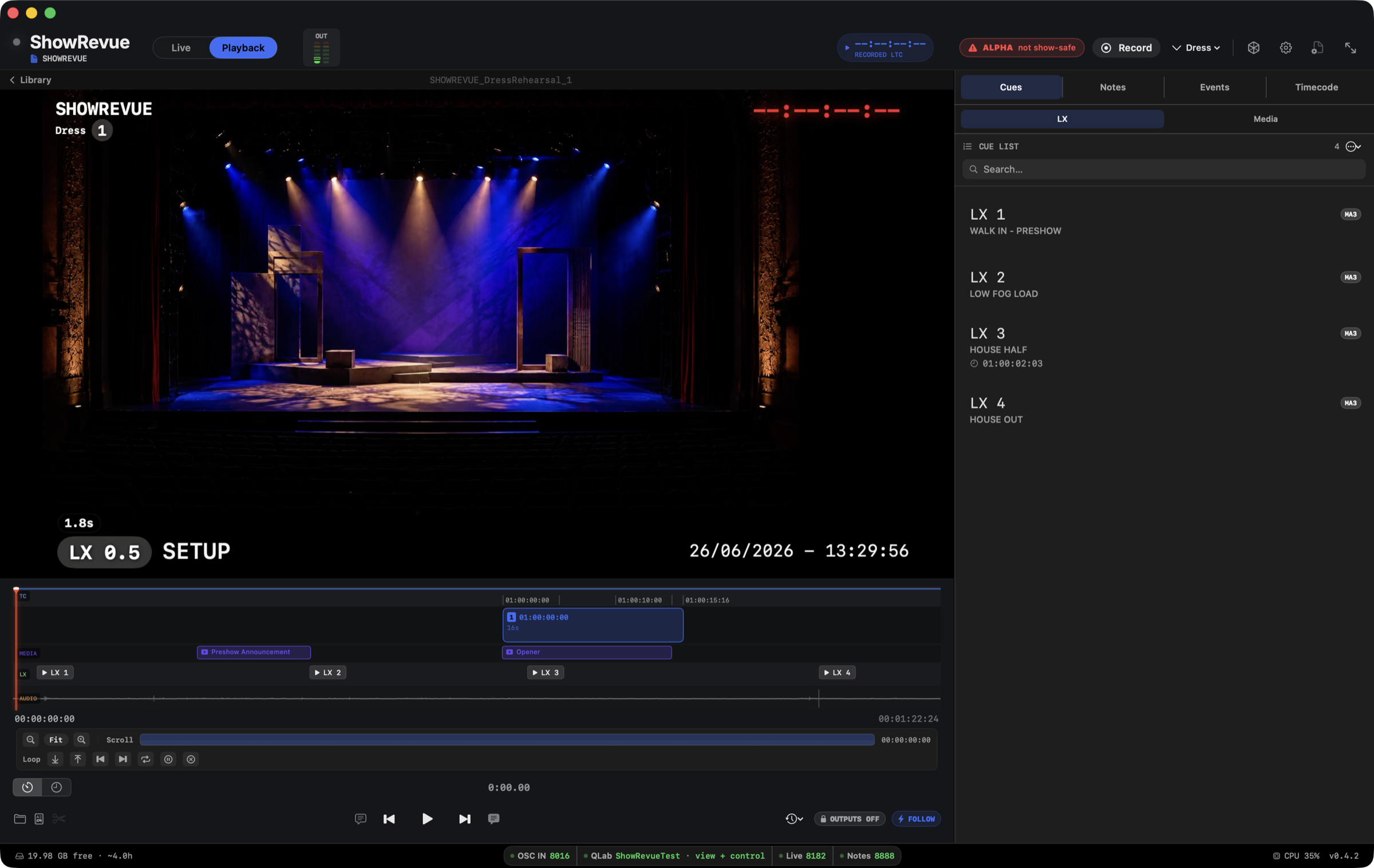Select LX 4 HOUSE OUT cue
Viewport: 1374px width, 868px height.
point(1163,410)
